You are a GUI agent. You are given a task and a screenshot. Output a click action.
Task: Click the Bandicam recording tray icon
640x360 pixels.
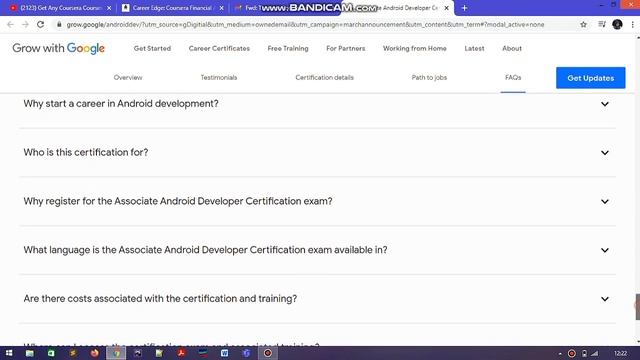pos(571,353)
